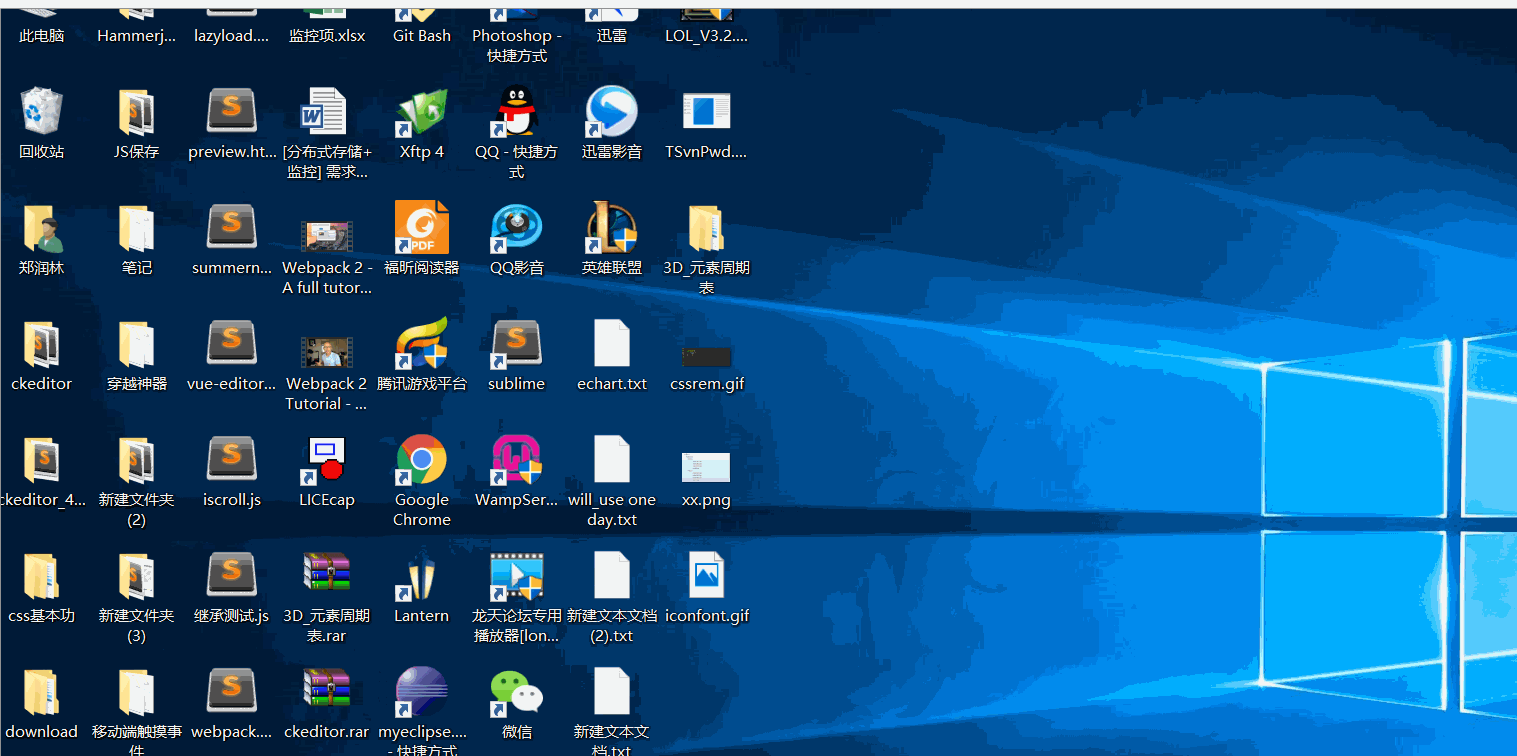Click the Hammerj... file label
The height and width of the screenshot is (756, 1517).
(x=136, y=36)
